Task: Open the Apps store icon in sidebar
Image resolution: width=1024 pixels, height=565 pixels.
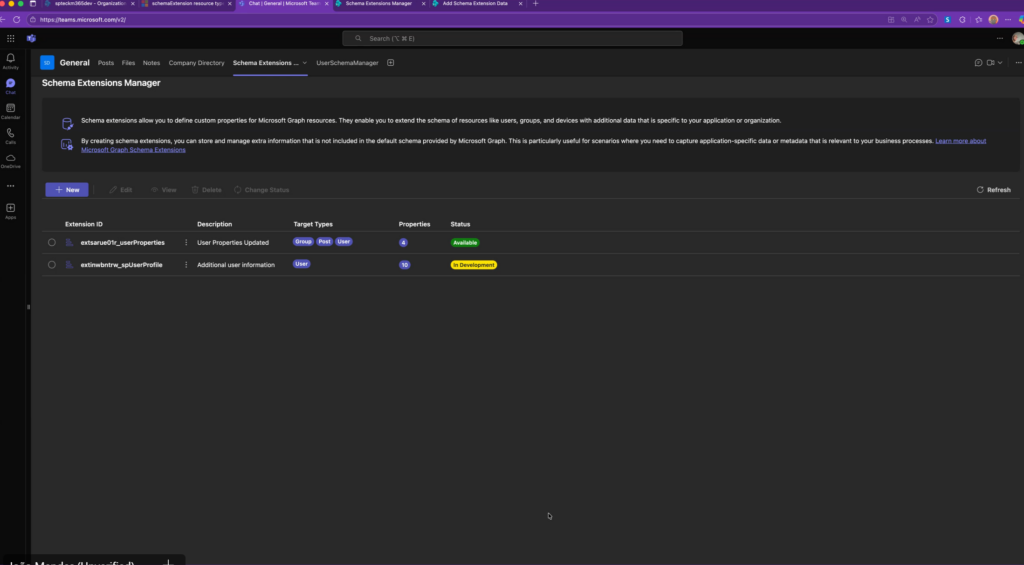Action: click(10, 211)
